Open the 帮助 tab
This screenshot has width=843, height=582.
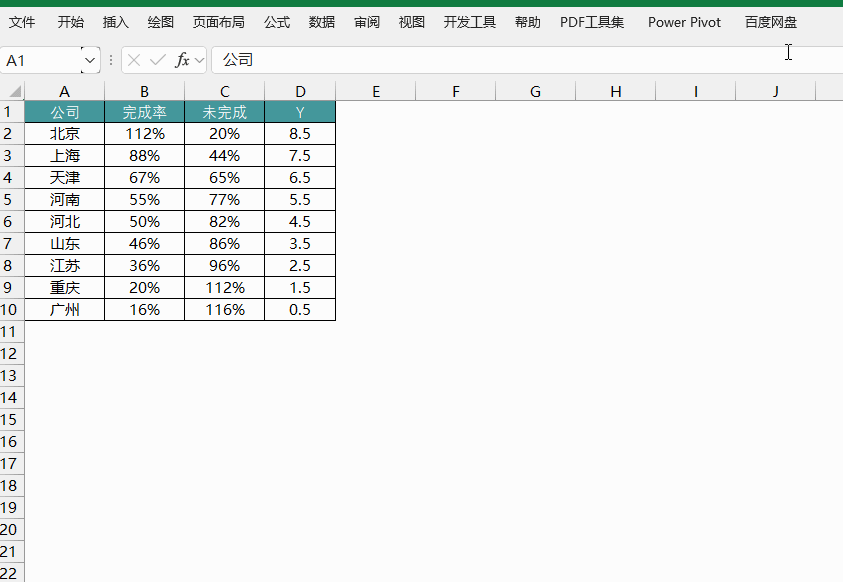527,22
